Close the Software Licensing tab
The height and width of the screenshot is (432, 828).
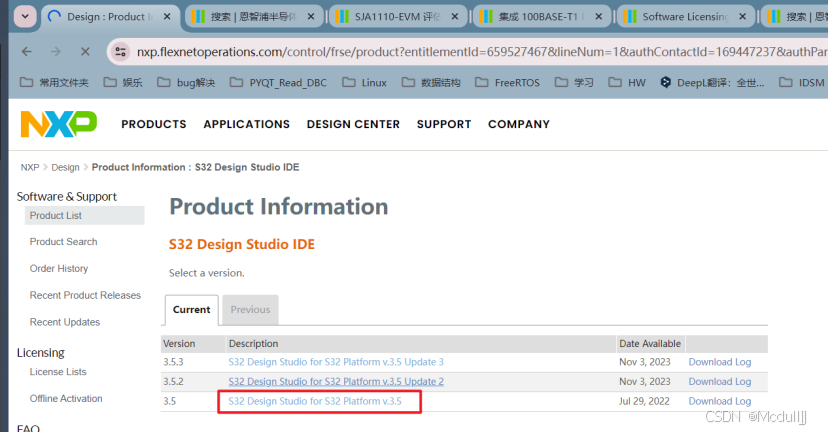coord(742,17)
